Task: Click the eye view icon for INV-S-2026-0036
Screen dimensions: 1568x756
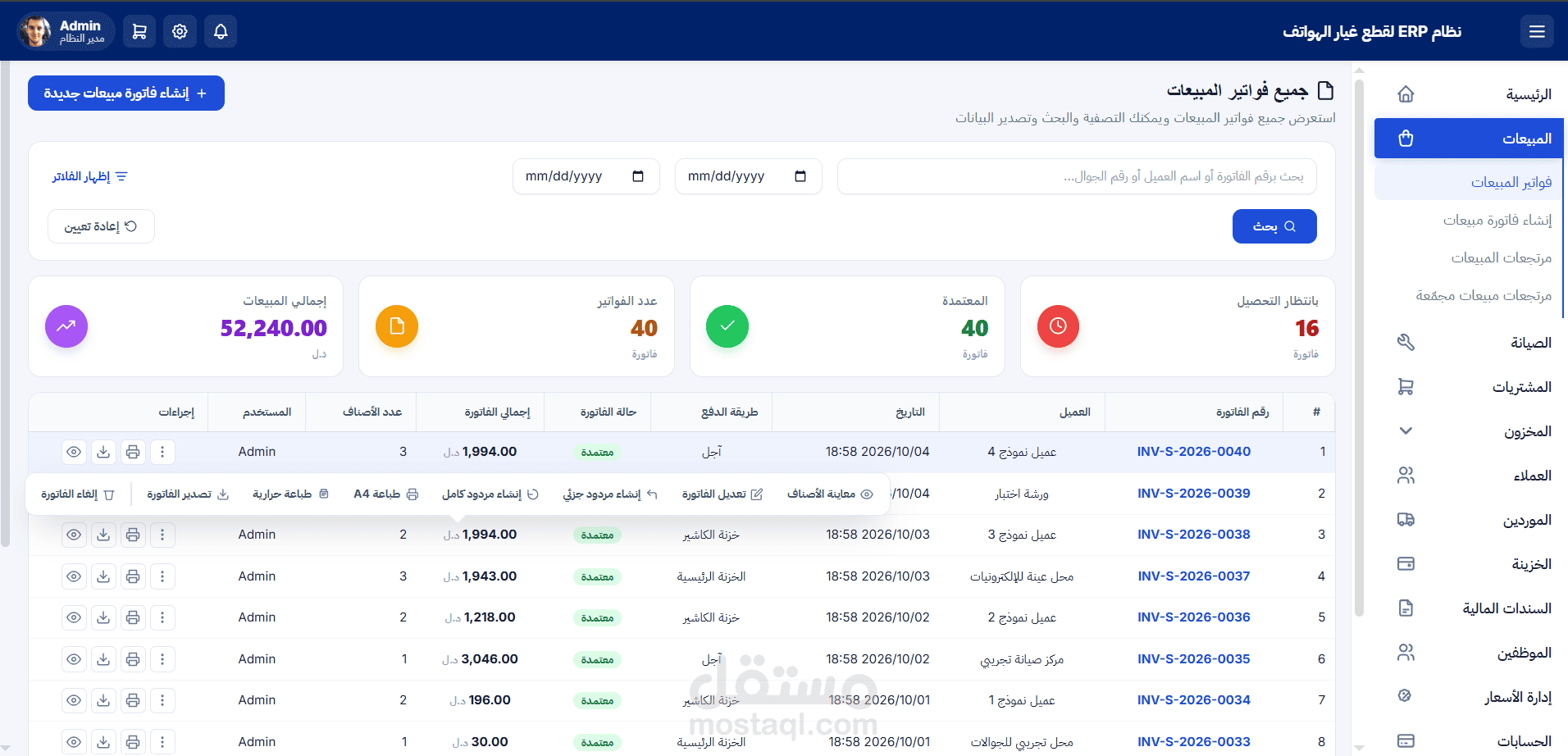Action: coord(74,617)
